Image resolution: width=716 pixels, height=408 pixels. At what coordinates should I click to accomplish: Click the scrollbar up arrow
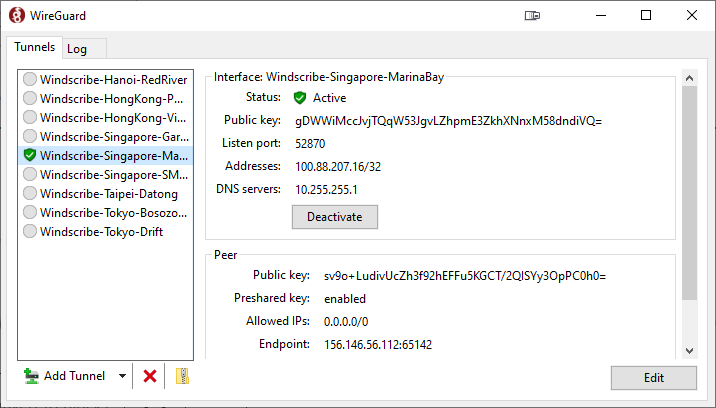[x=690, y=78]
